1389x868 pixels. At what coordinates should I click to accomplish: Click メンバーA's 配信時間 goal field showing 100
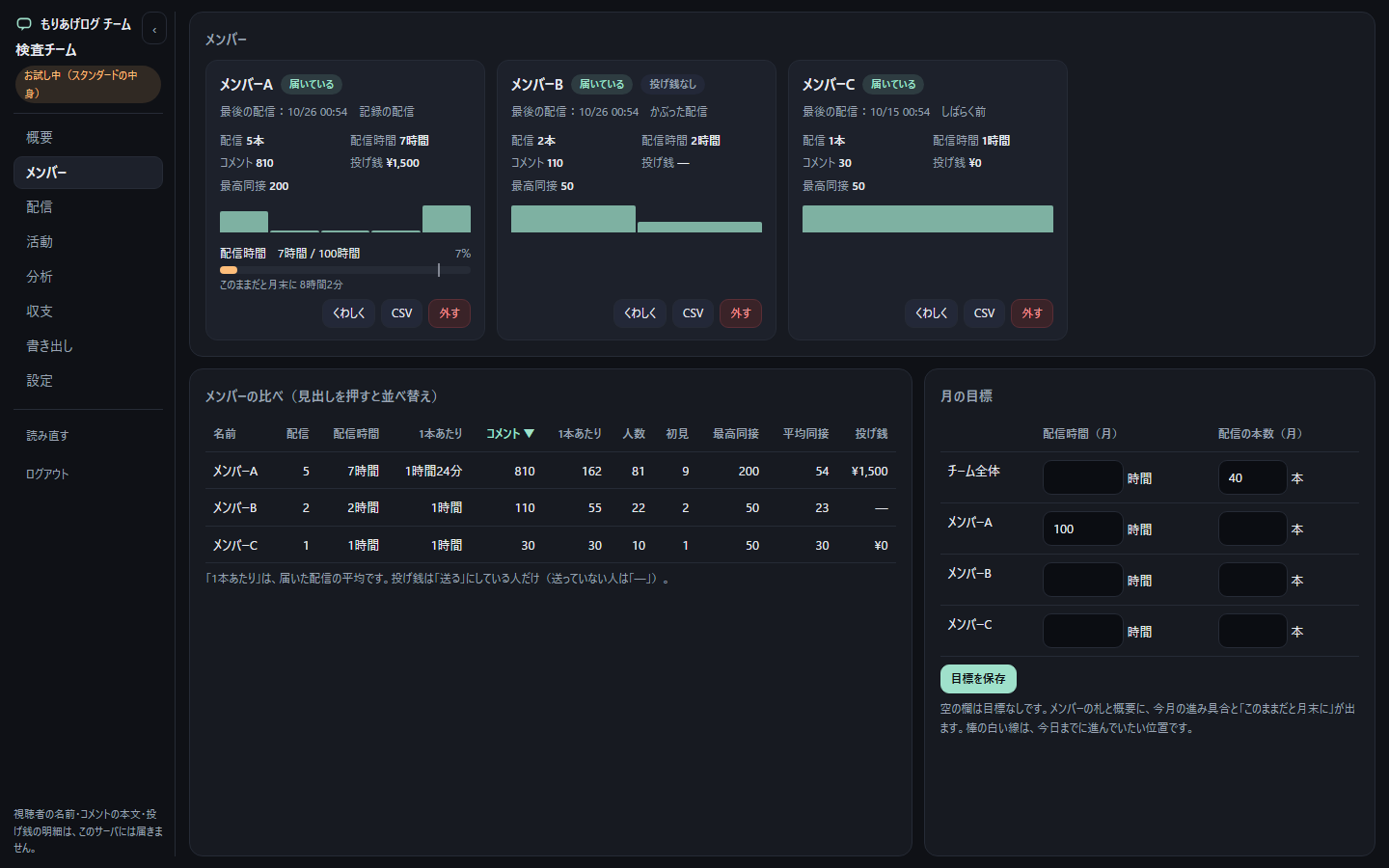1083,529
